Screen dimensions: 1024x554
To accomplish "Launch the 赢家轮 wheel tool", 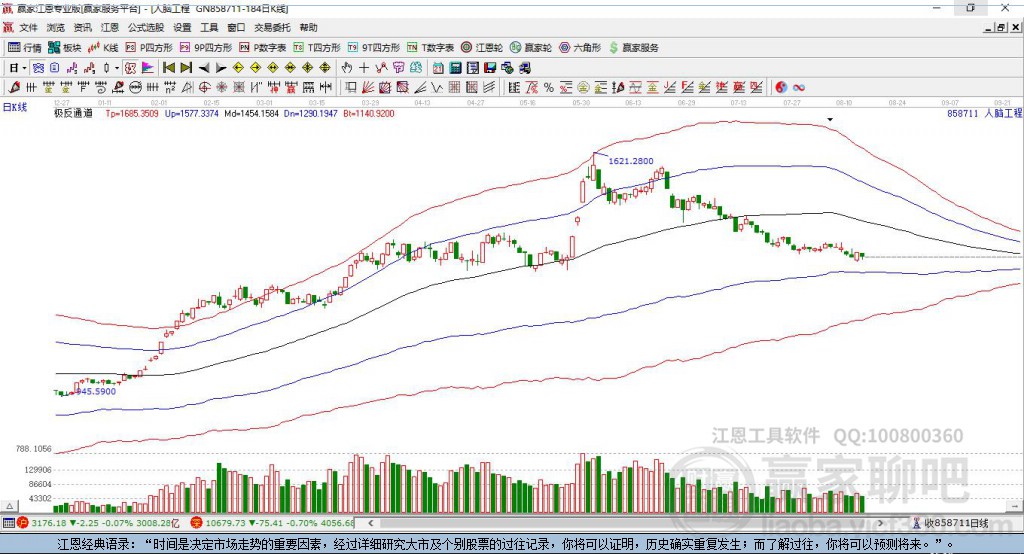I will pos(531,48).
